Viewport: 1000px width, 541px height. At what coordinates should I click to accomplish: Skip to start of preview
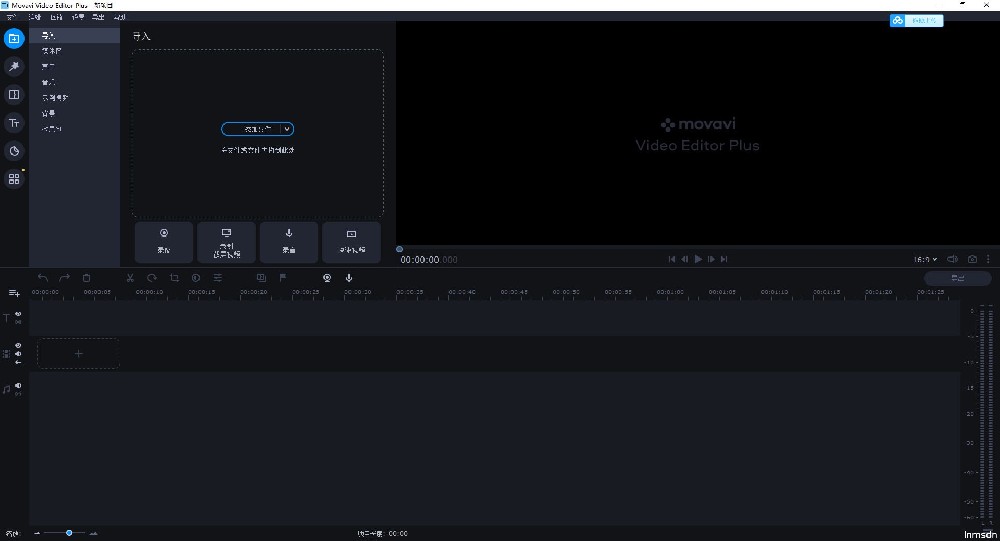[x=672, y=259]
